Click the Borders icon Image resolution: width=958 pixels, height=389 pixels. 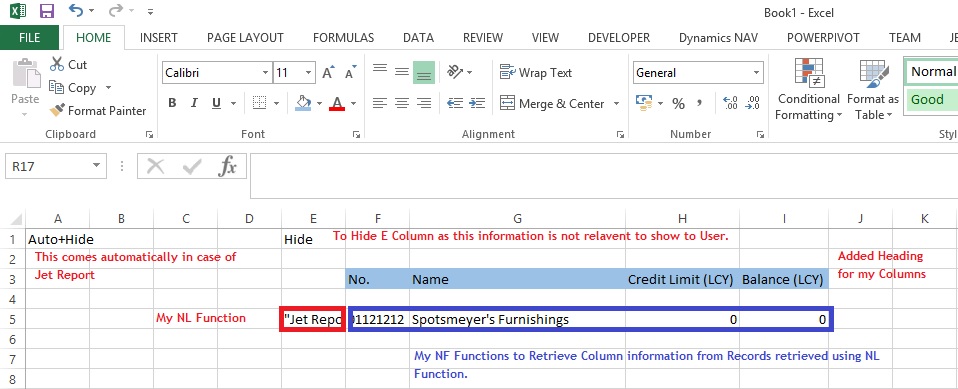coord(260,103)
